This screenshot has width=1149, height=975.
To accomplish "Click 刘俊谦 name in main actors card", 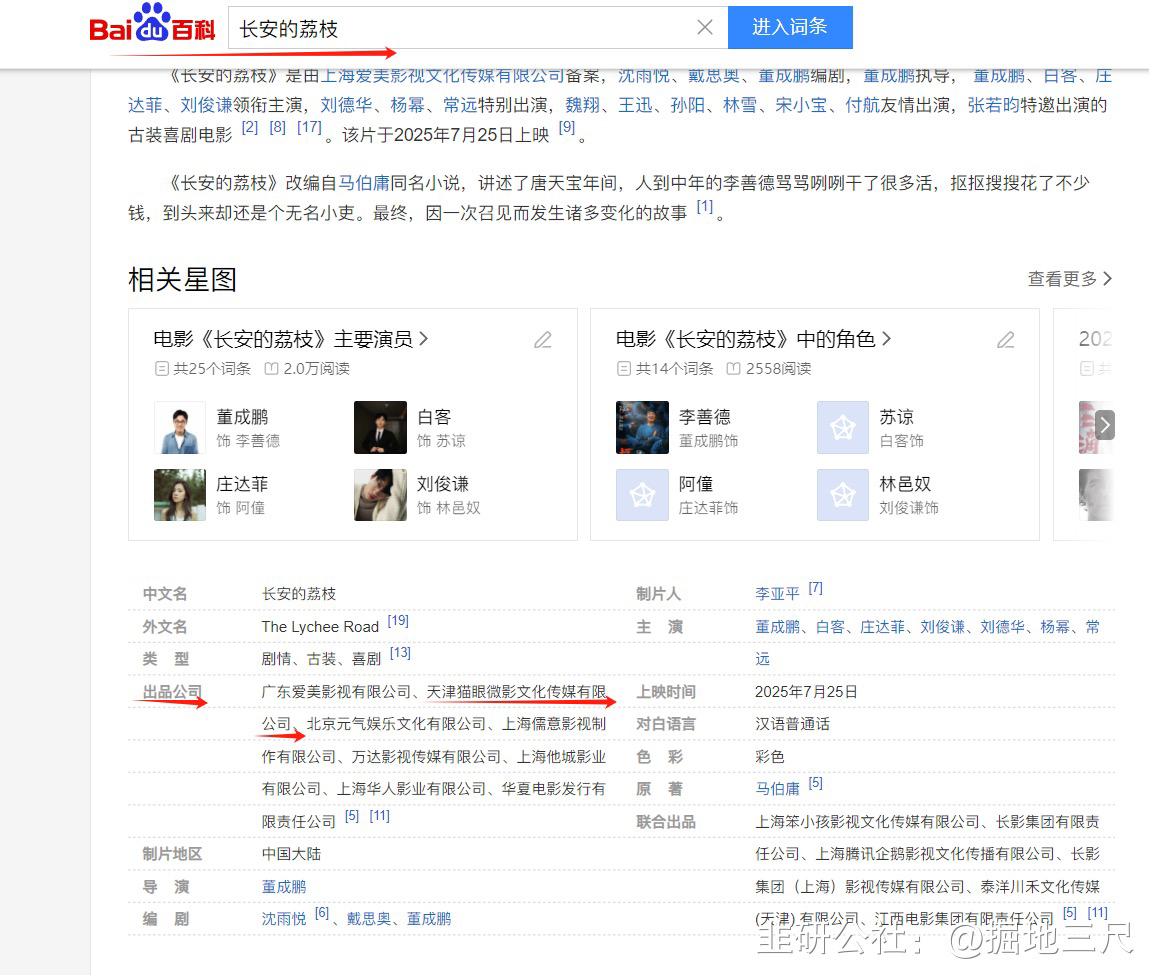I will pos(443,484).
